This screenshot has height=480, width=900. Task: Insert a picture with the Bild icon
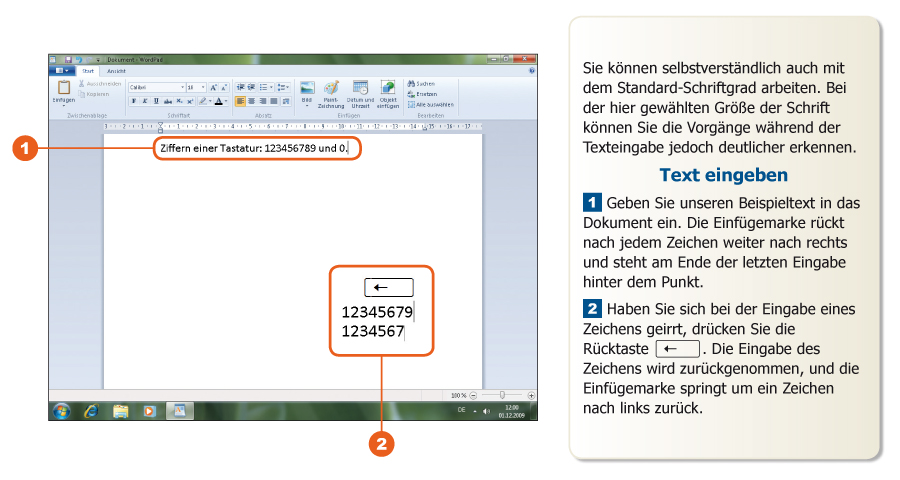tap(308, 89)
